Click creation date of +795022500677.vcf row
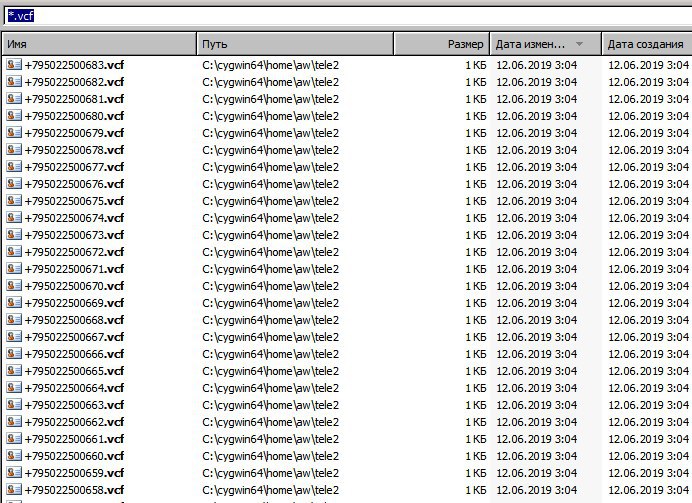The width and height of the screenshot is (692, 503). [x=649, y=167]
